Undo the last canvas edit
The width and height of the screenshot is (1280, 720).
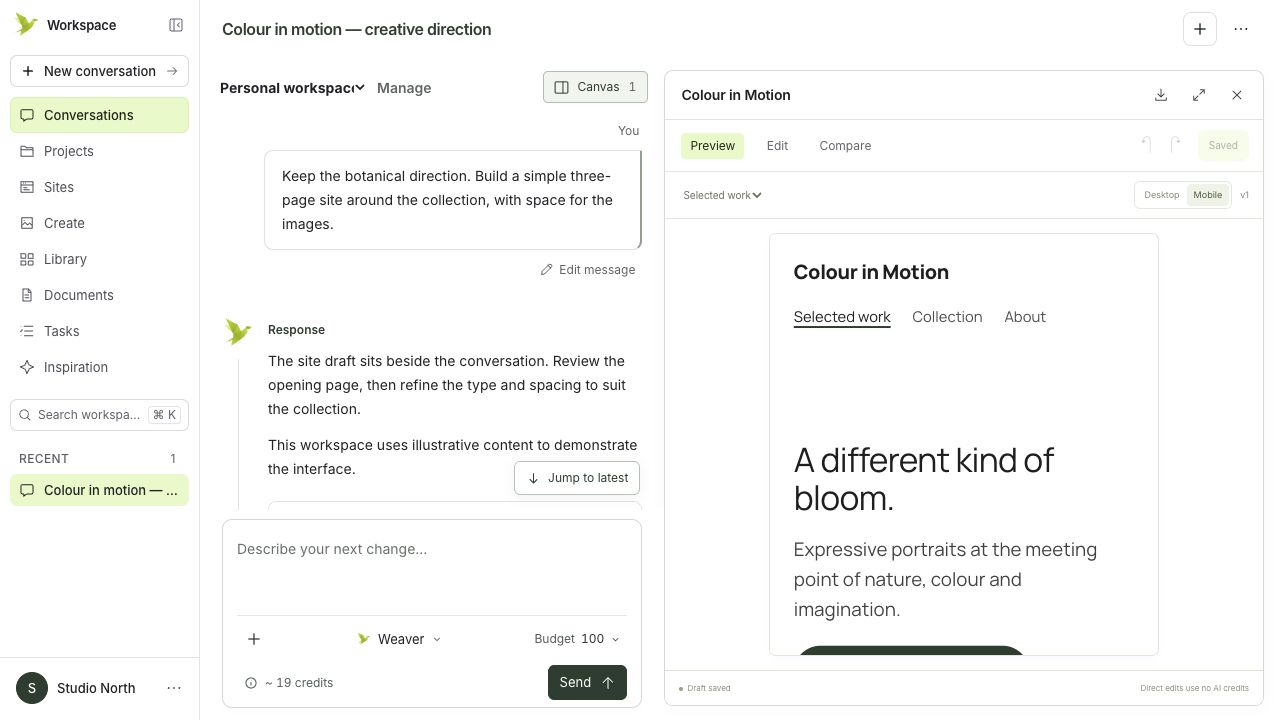coord(1146,145)
